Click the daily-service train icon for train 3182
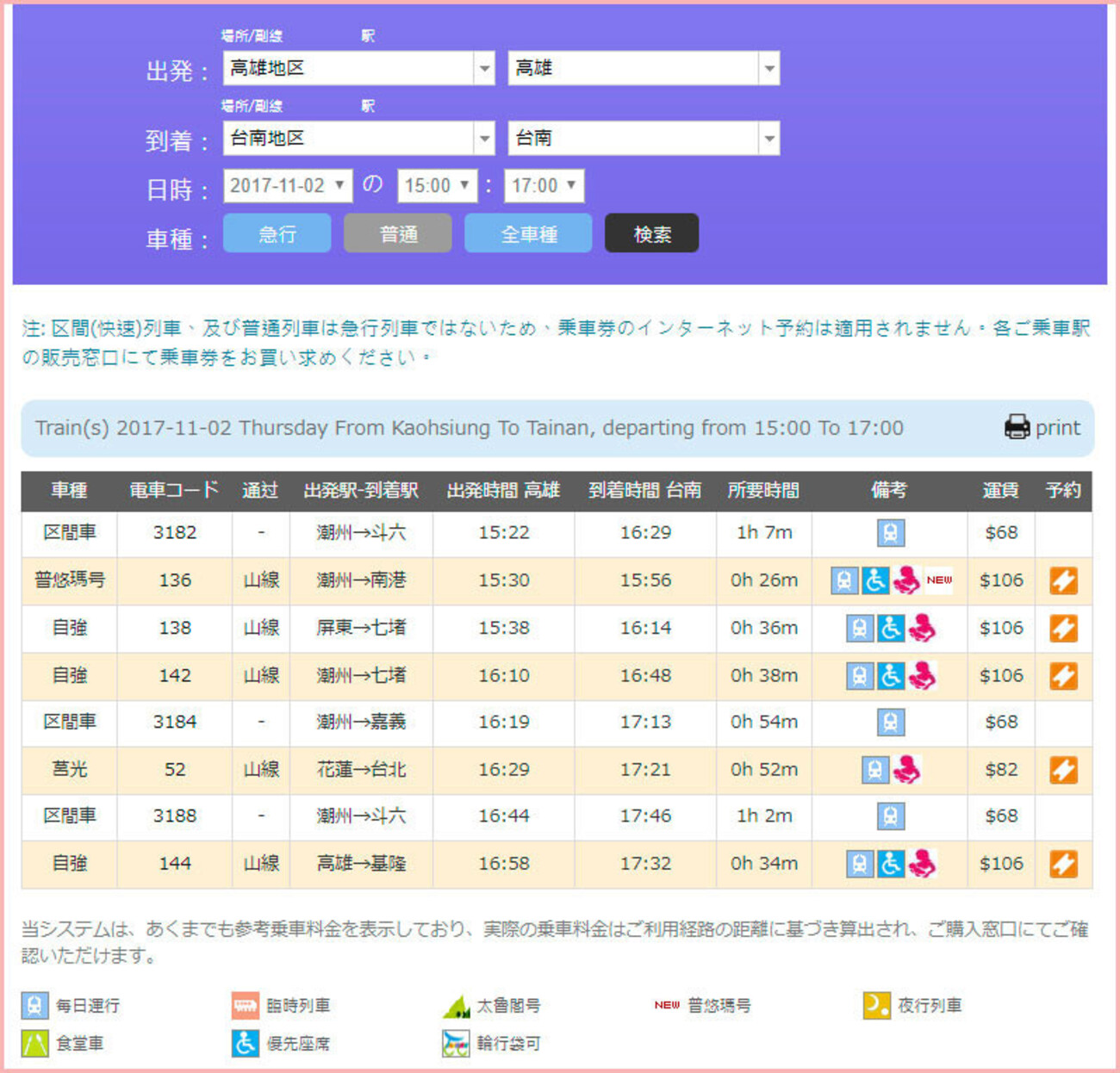The image size is (1120, 1073). (x=891, y=533)
